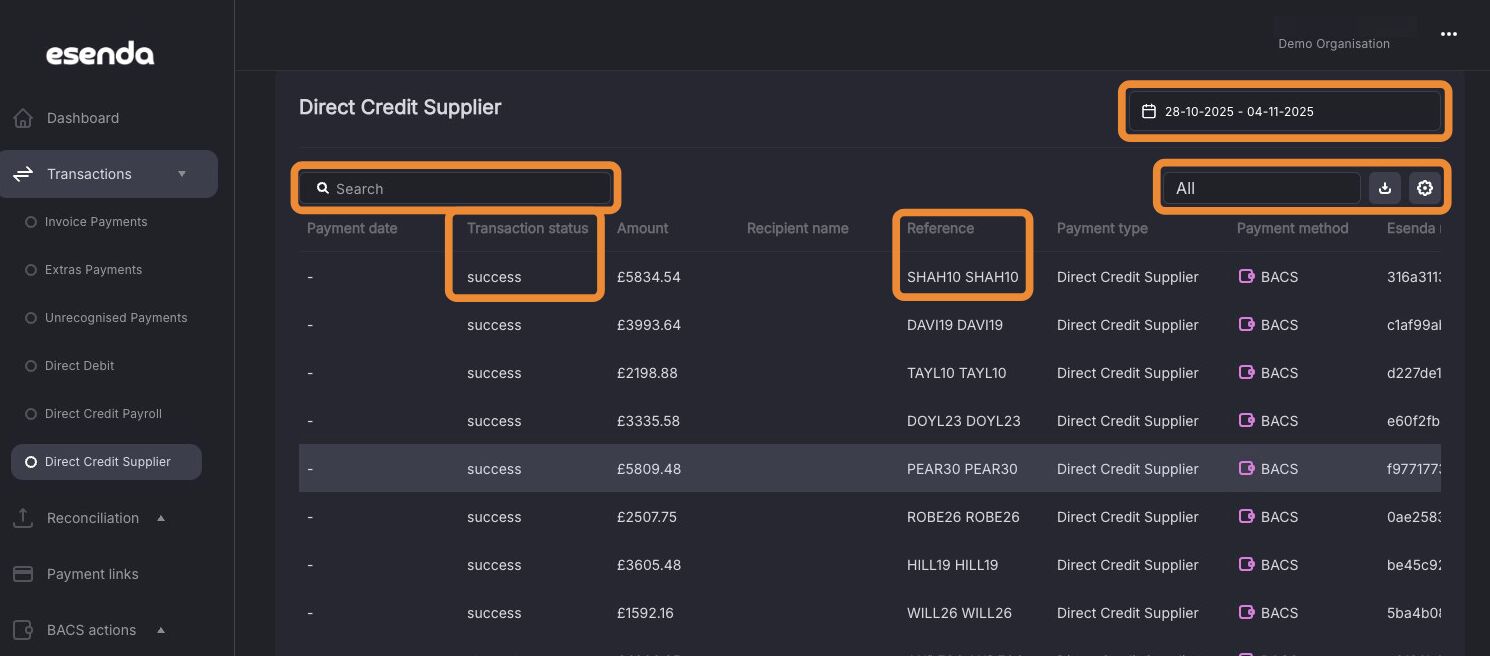
Task: Open Invoice Payments page
Action: pos(96,222)
